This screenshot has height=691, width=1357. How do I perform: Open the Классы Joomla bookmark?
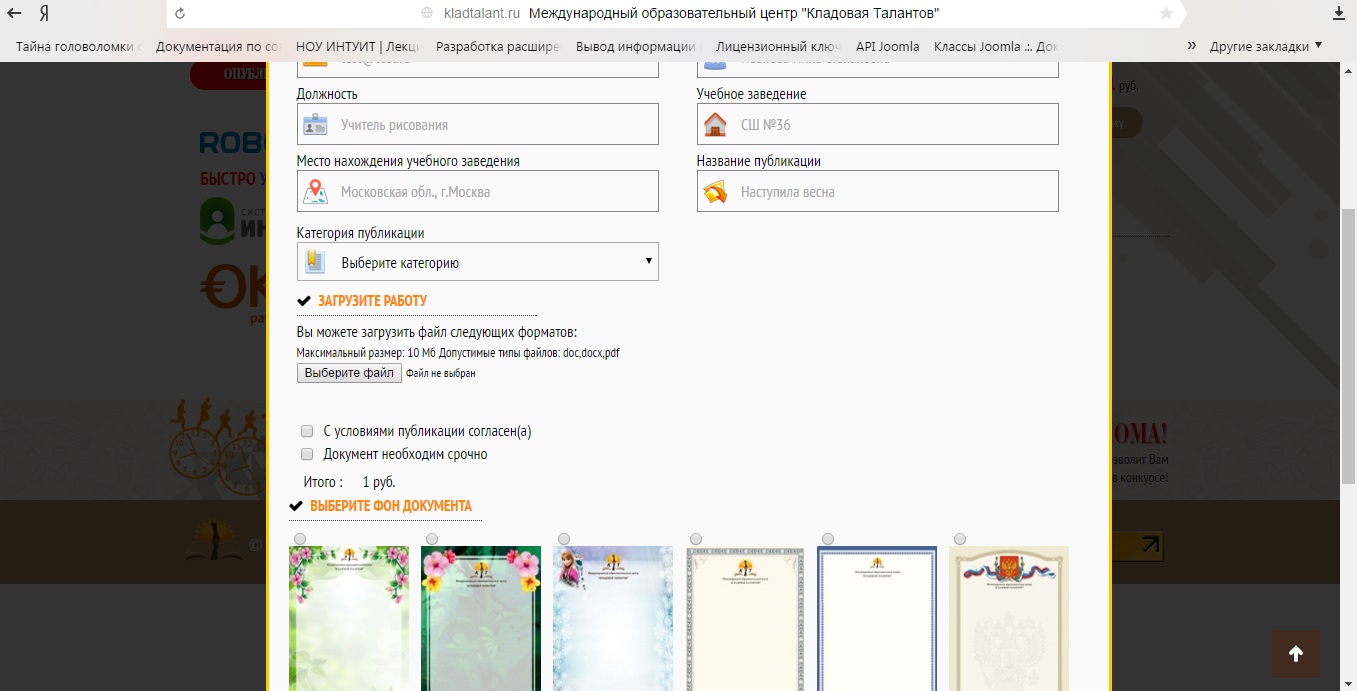(x=995, y=46)
